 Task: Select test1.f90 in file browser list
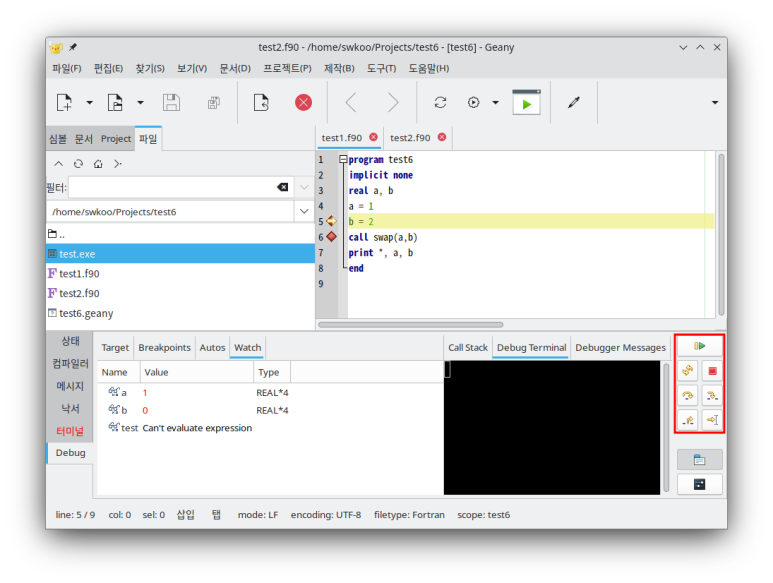point(180,274)
